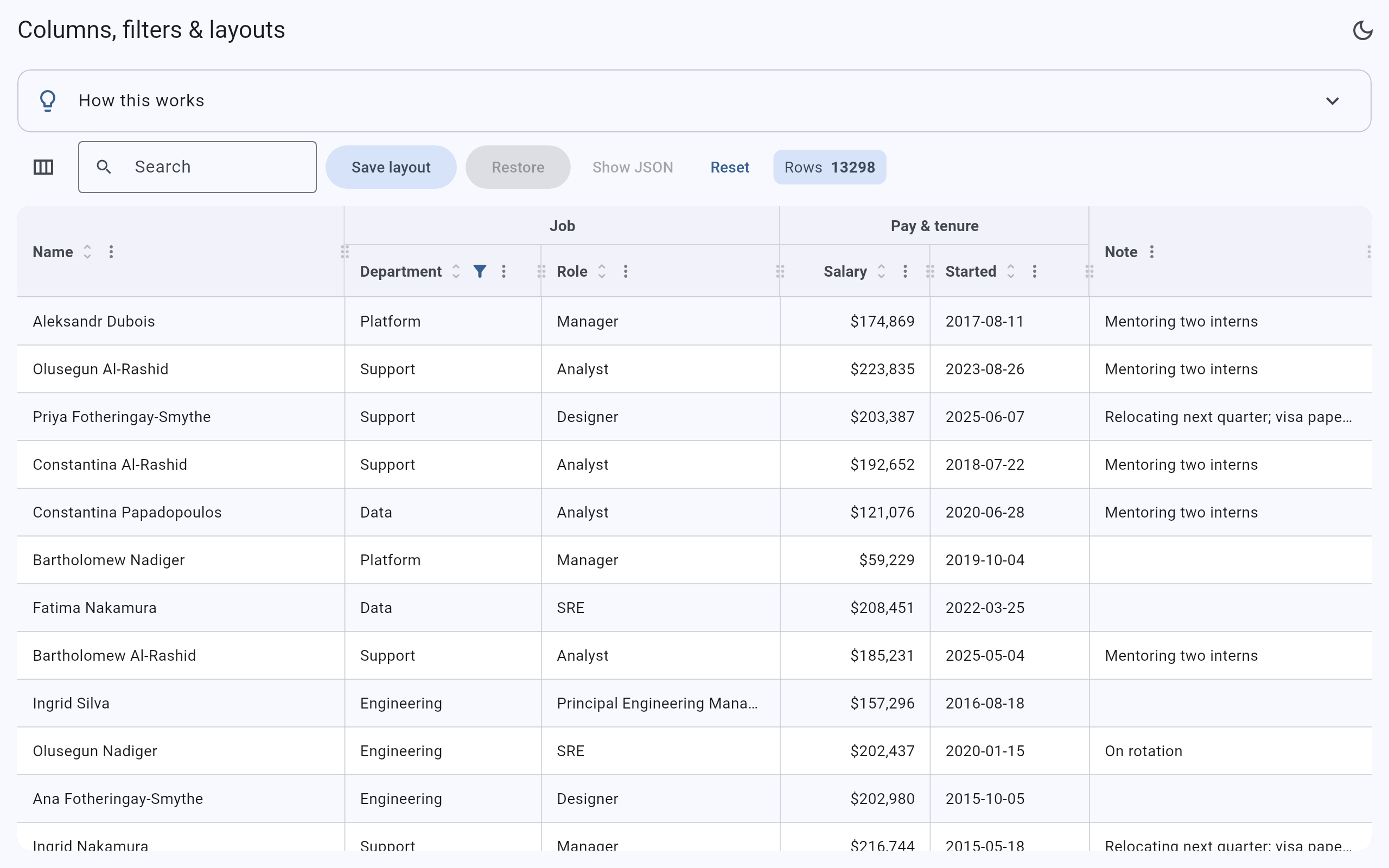1389x868 pixels.
Task: Click the Role header label
Action: pyautogui.click(x=572, y=272)
